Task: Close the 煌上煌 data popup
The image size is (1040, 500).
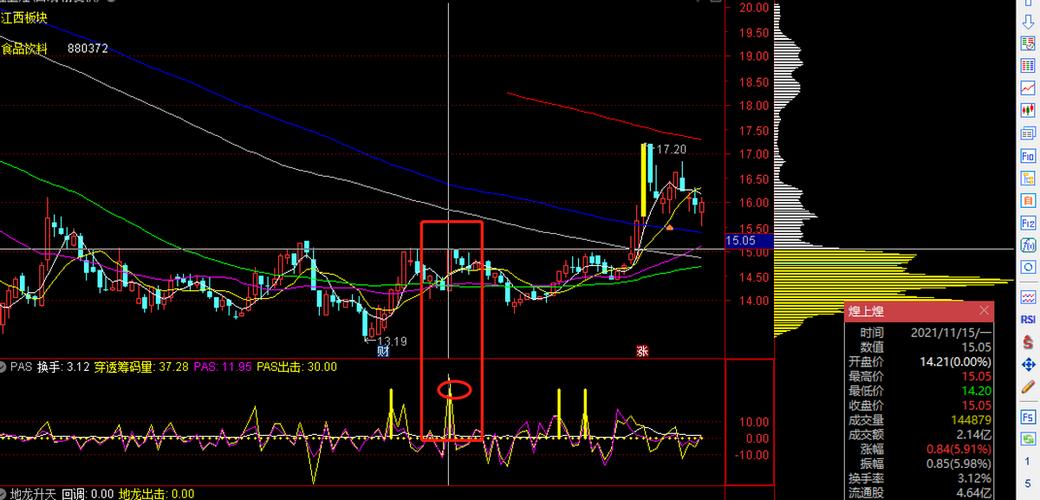Action: (x=984, y=310)
